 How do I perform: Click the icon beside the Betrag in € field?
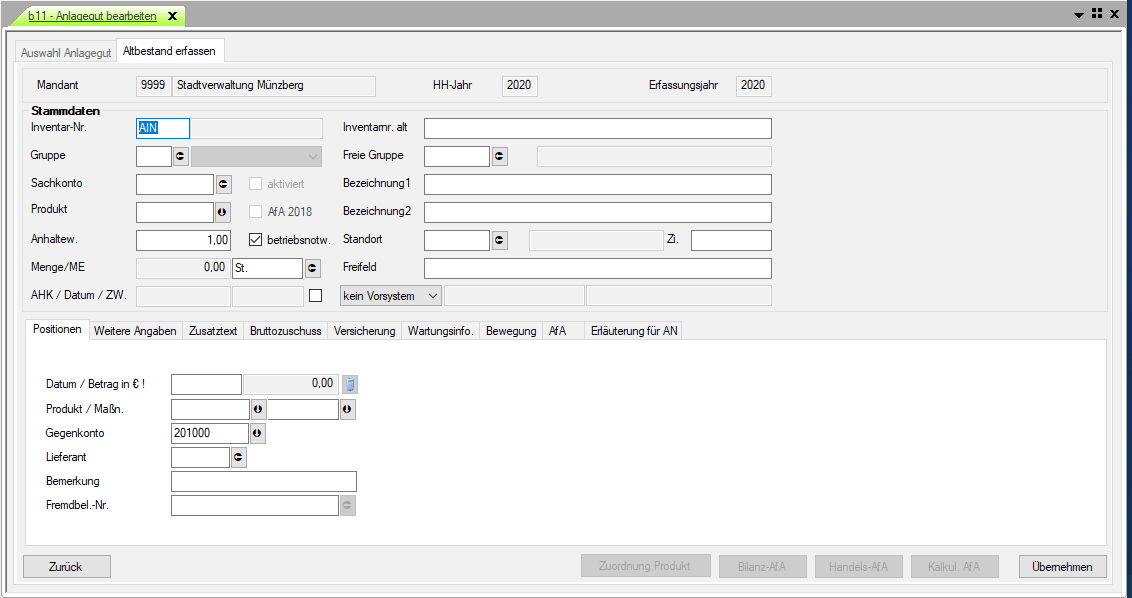coord(350,383)
